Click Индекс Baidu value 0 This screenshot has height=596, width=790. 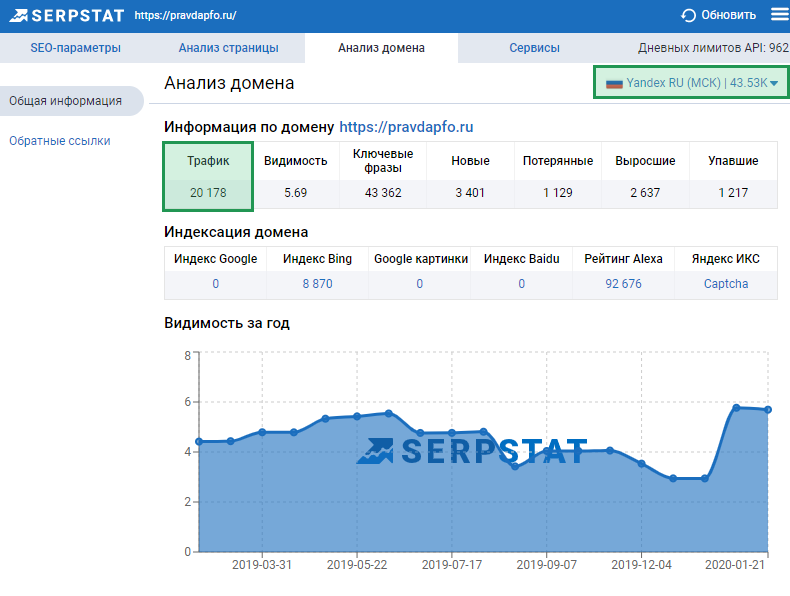521,284
